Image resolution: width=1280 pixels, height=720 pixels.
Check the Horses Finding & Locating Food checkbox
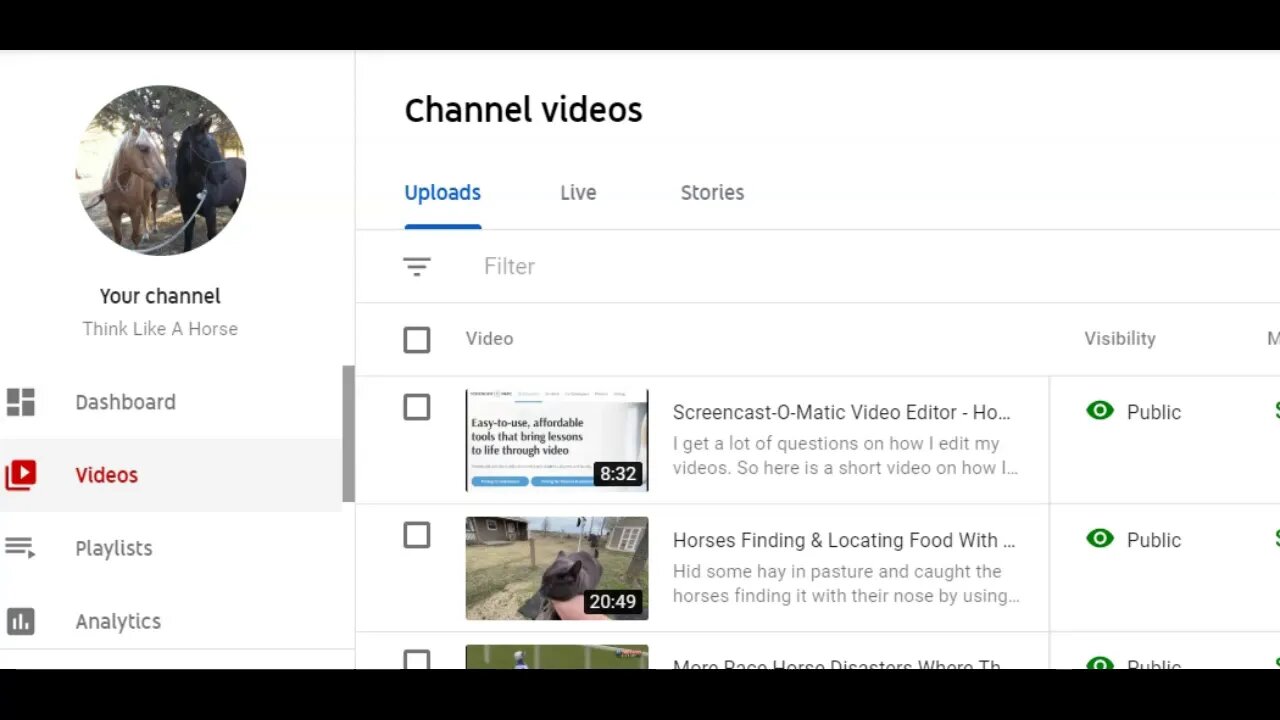click(417, 535)
